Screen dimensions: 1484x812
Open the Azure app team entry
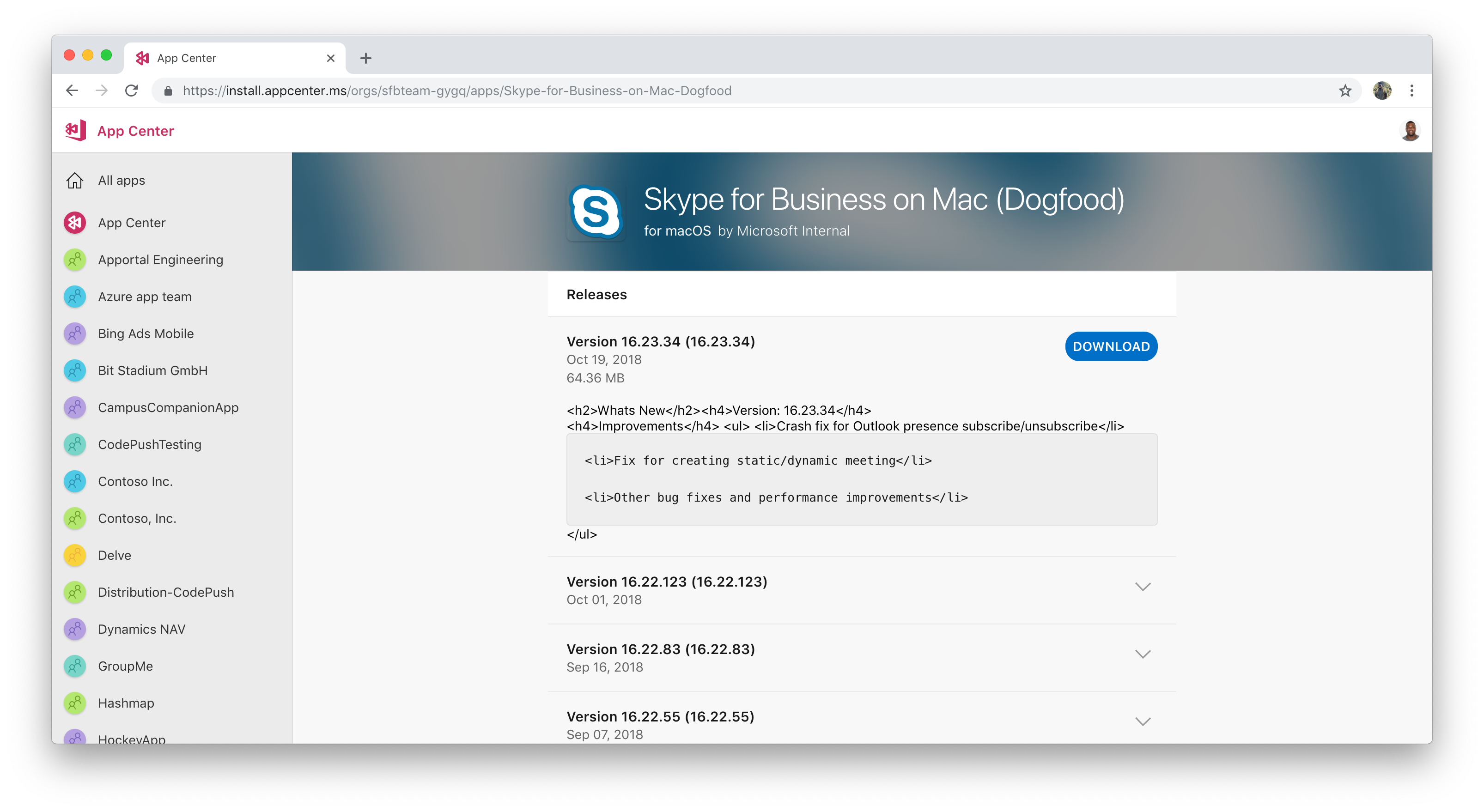pyautogui.click(x=145, y=296)
